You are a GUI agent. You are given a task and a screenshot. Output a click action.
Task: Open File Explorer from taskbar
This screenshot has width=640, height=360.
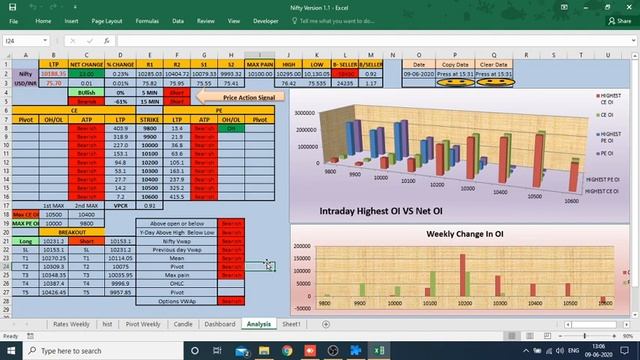pyautogui.click(x=264, y=351)
